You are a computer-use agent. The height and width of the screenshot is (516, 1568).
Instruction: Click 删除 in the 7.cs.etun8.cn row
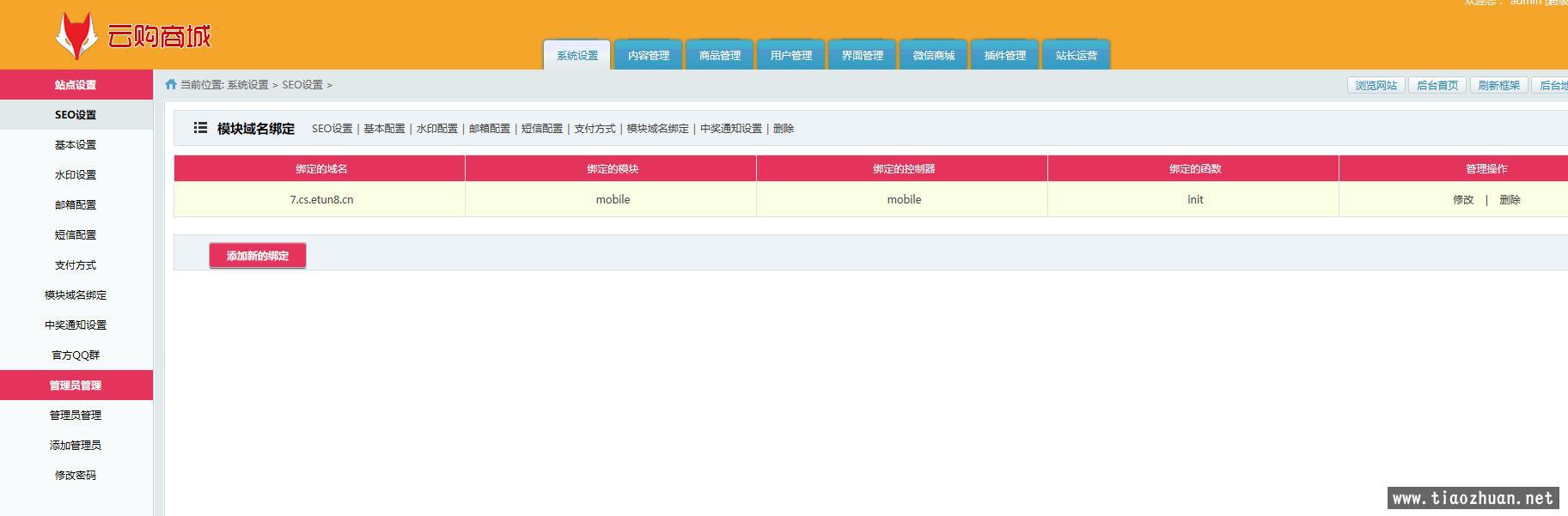1510,199
